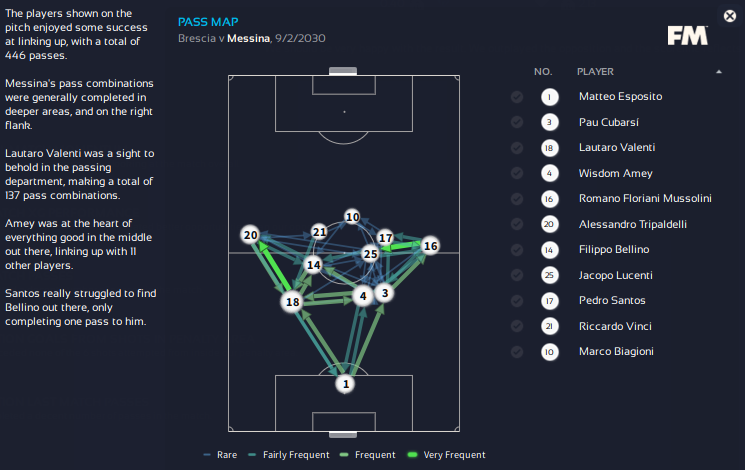Image resolution: width=745 pixels, height=470 pixels.
Task: Select player node 10 on the pitch
Action: 351,216
